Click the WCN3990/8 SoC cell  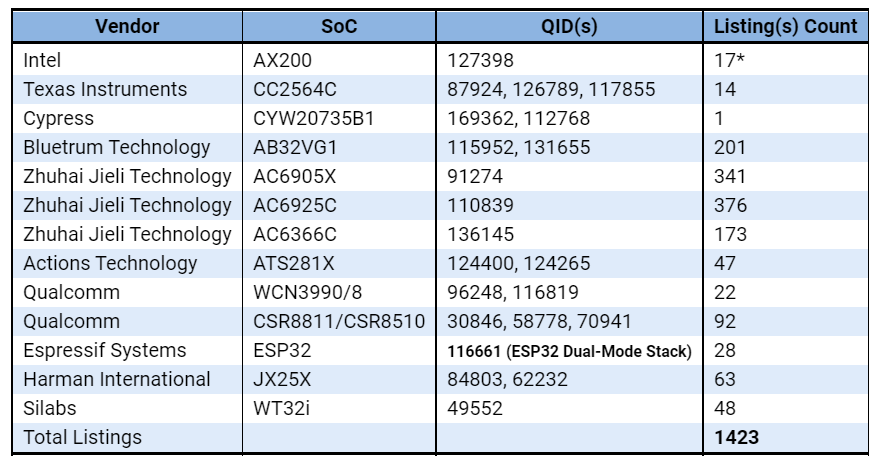pyautogui.click(x=304, y=292)
